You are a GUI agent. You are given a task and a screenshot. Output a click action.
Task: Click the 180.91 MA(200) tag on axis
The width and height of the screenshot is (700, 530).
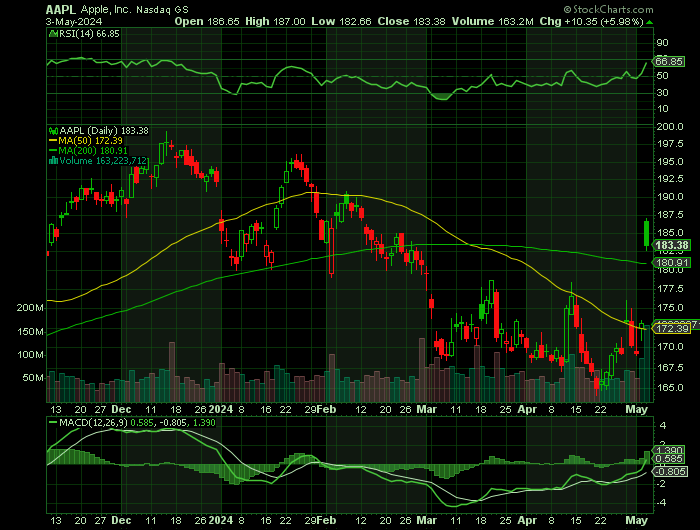pos(671,263)
